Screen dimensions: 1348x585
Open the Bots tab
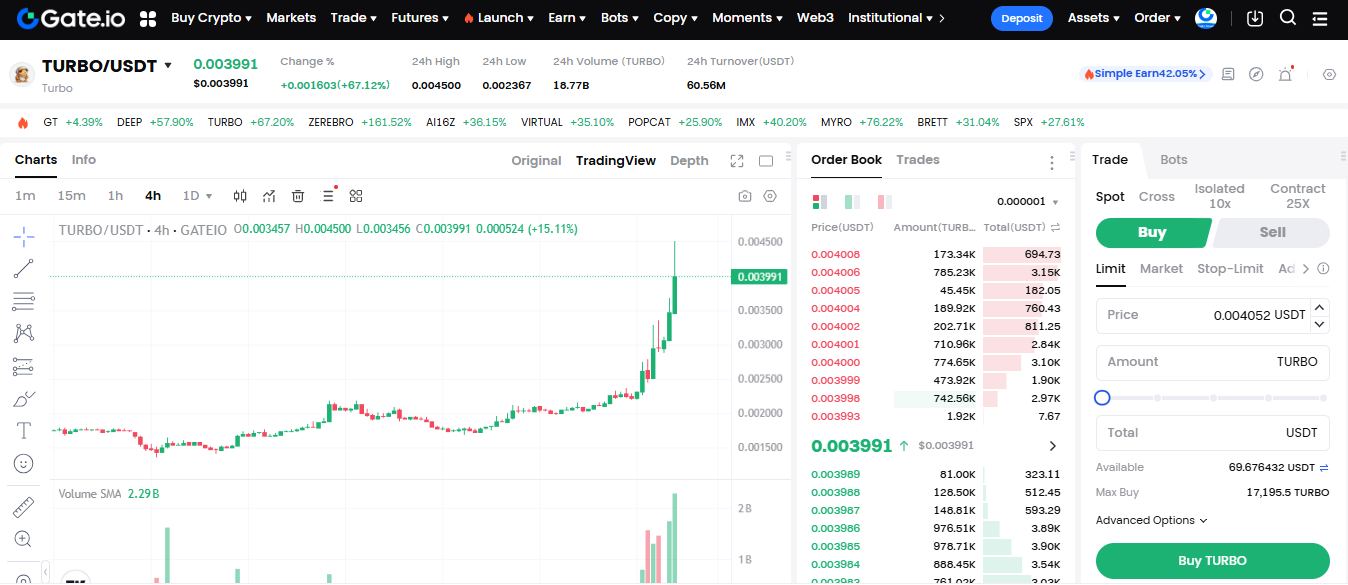(1174, 160)
